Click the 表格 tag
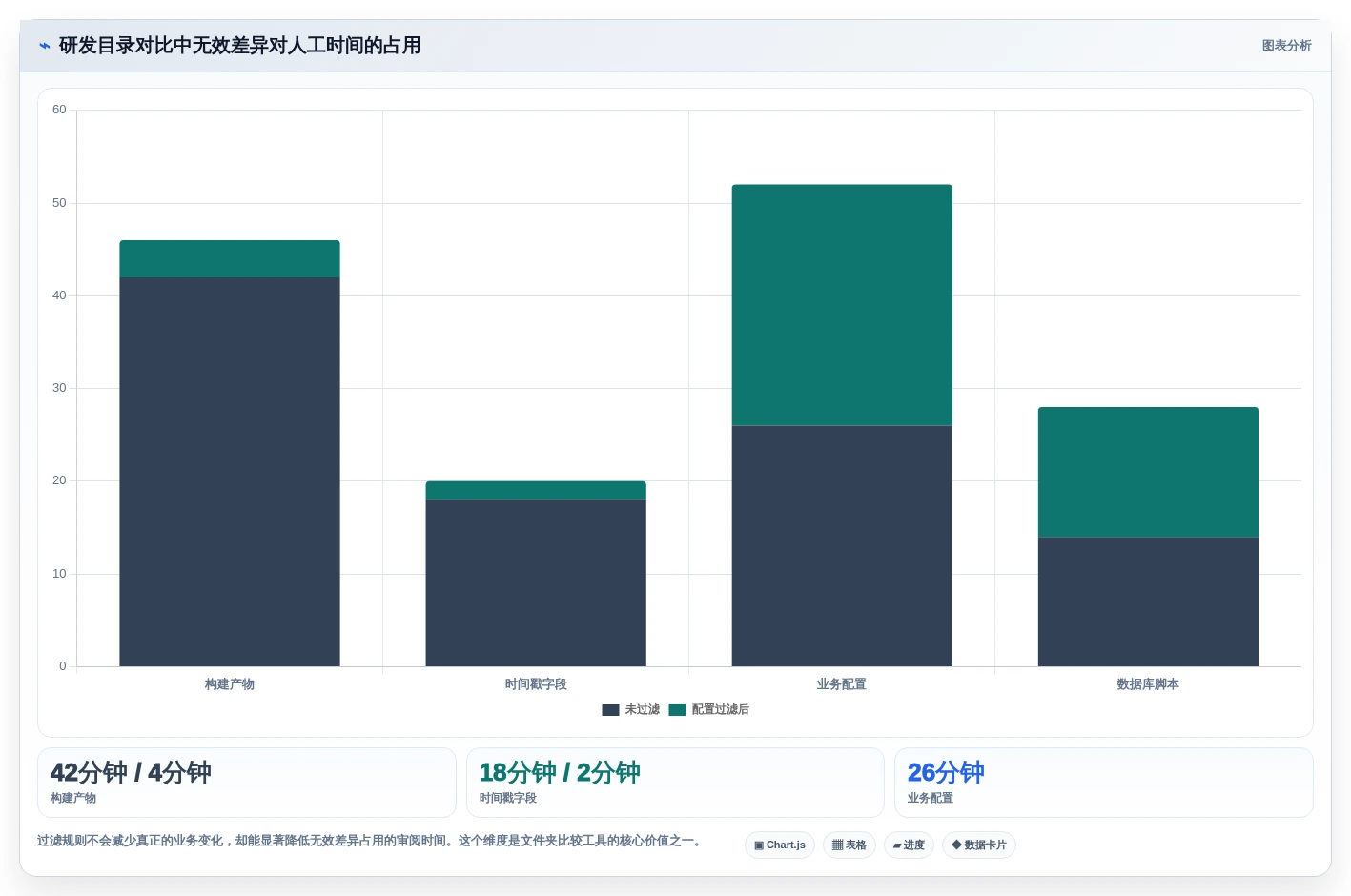Viewport: 1351px width, 896px height. [849, 845]
